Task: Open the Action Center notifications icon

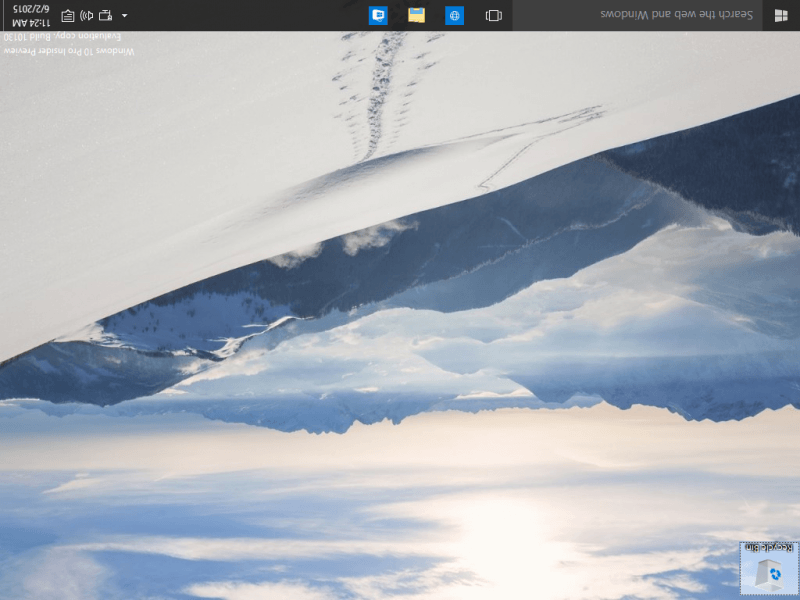Action: coord(67,15)
